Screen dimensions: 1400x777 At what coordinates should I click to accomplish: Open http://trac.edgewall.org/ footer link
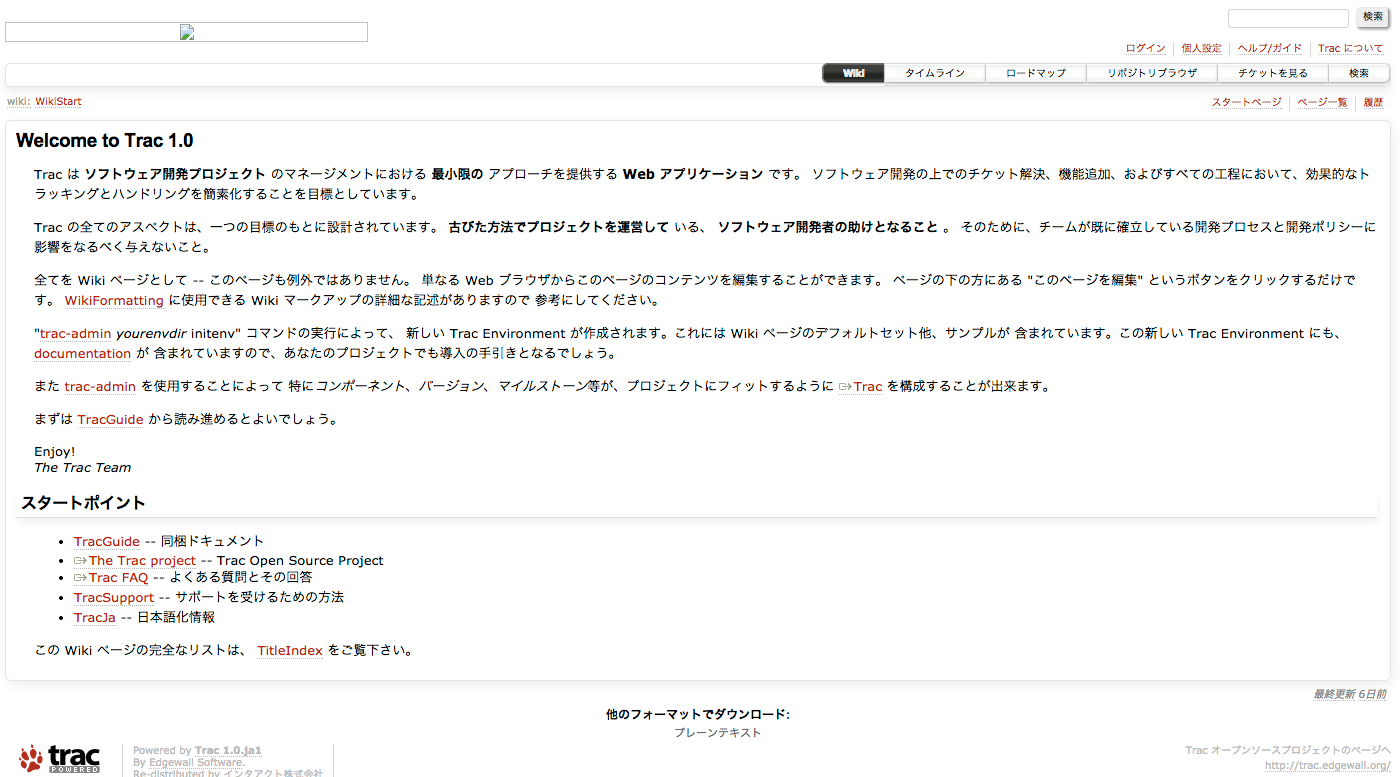[x=1327, y=766]
